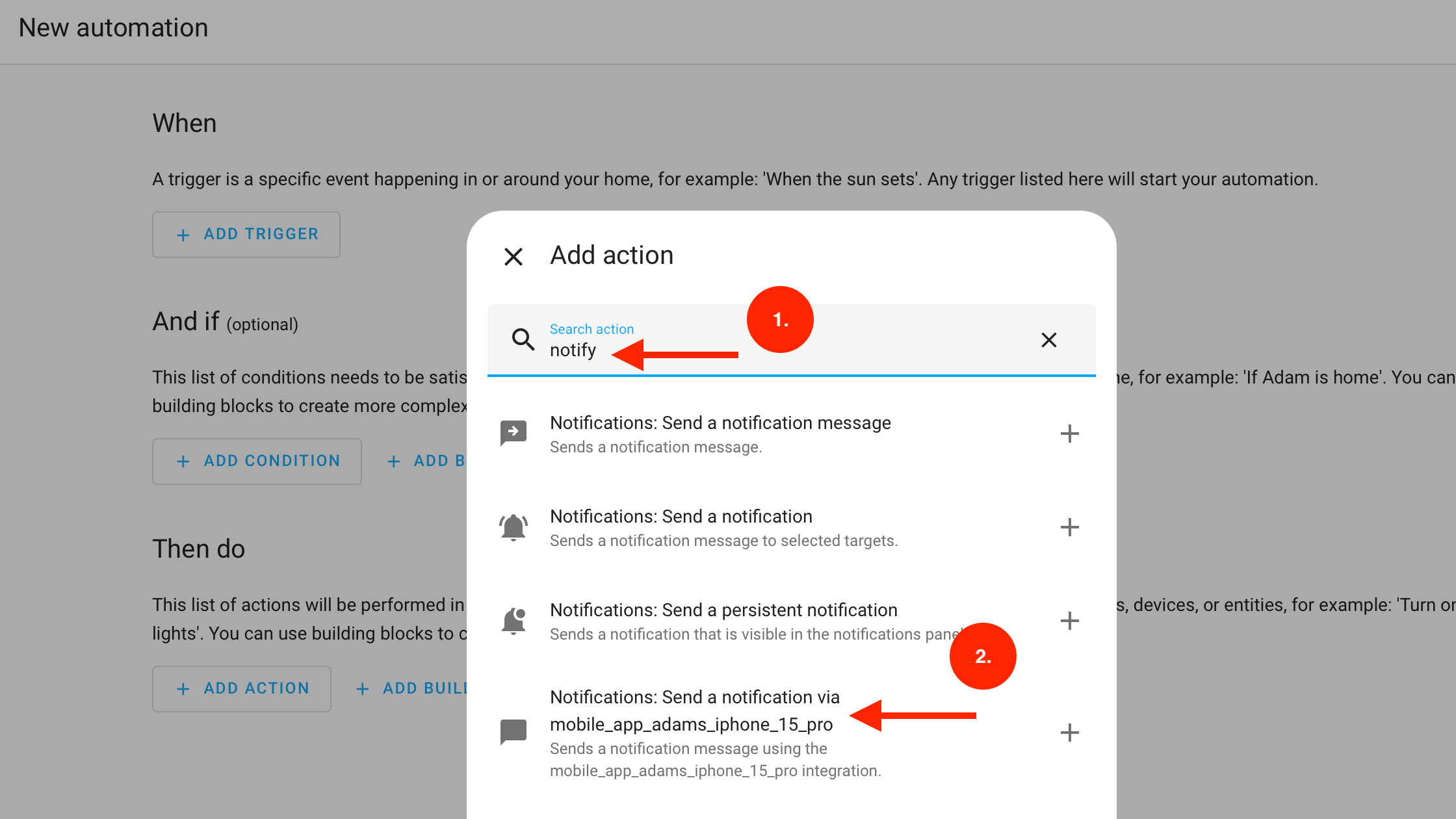Click the Add Condition button
Image resolution: width=1456 pixels, height=819 pixels.
(257, 461)
